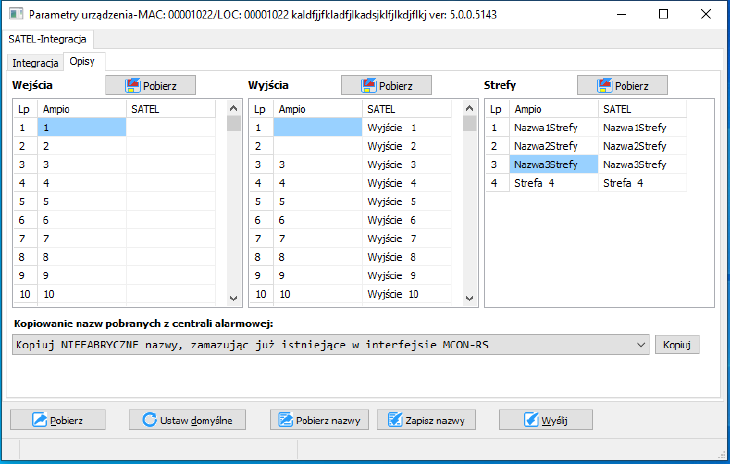Click the Wyślij button
This screenshot has height=464, width=730.
point(546,420)
